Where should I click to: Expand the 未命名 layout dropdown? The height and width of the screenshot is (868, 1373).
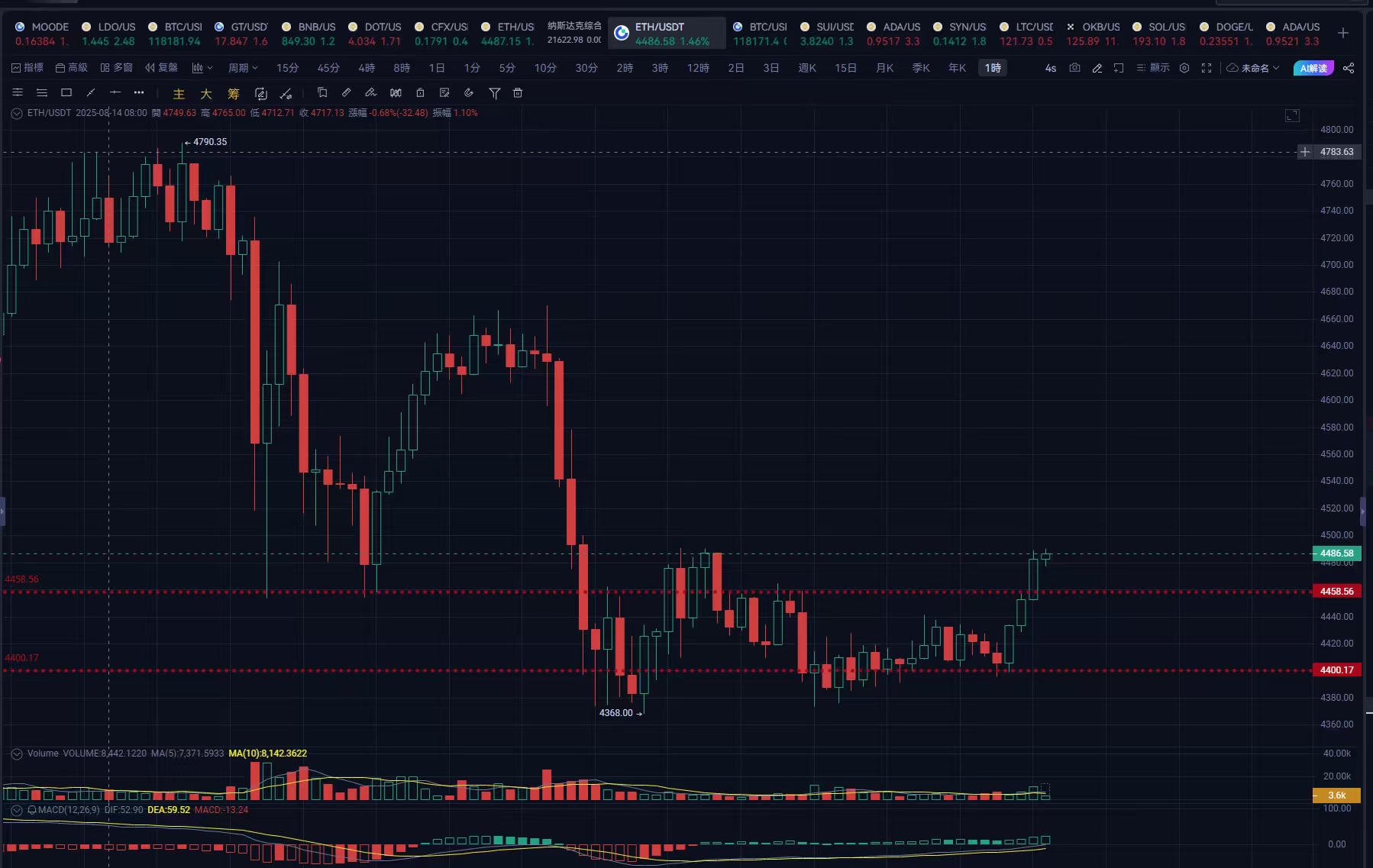1253,68
